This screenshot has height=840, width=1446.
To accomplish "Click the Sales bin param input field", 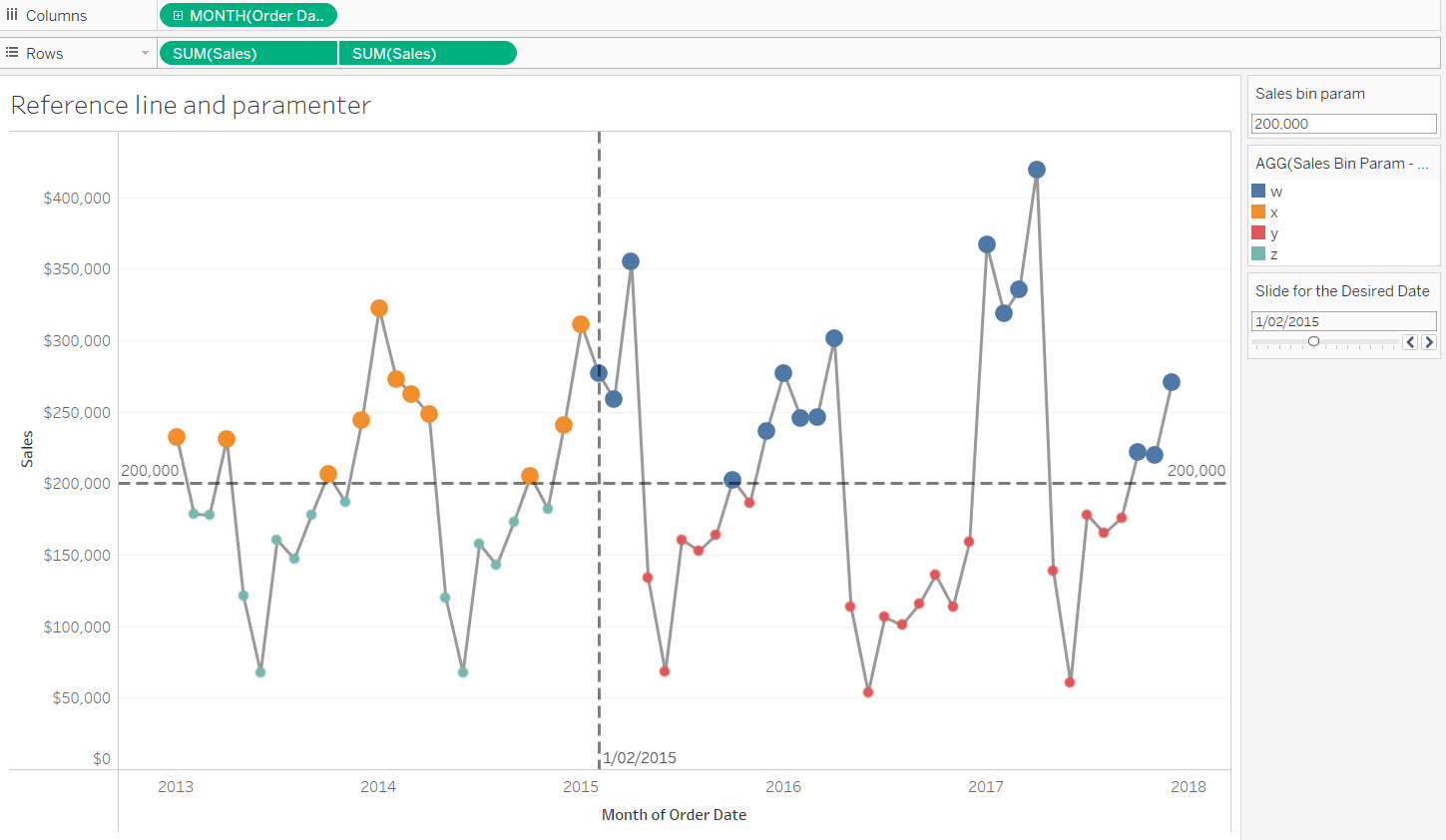I will [1343, 124].
